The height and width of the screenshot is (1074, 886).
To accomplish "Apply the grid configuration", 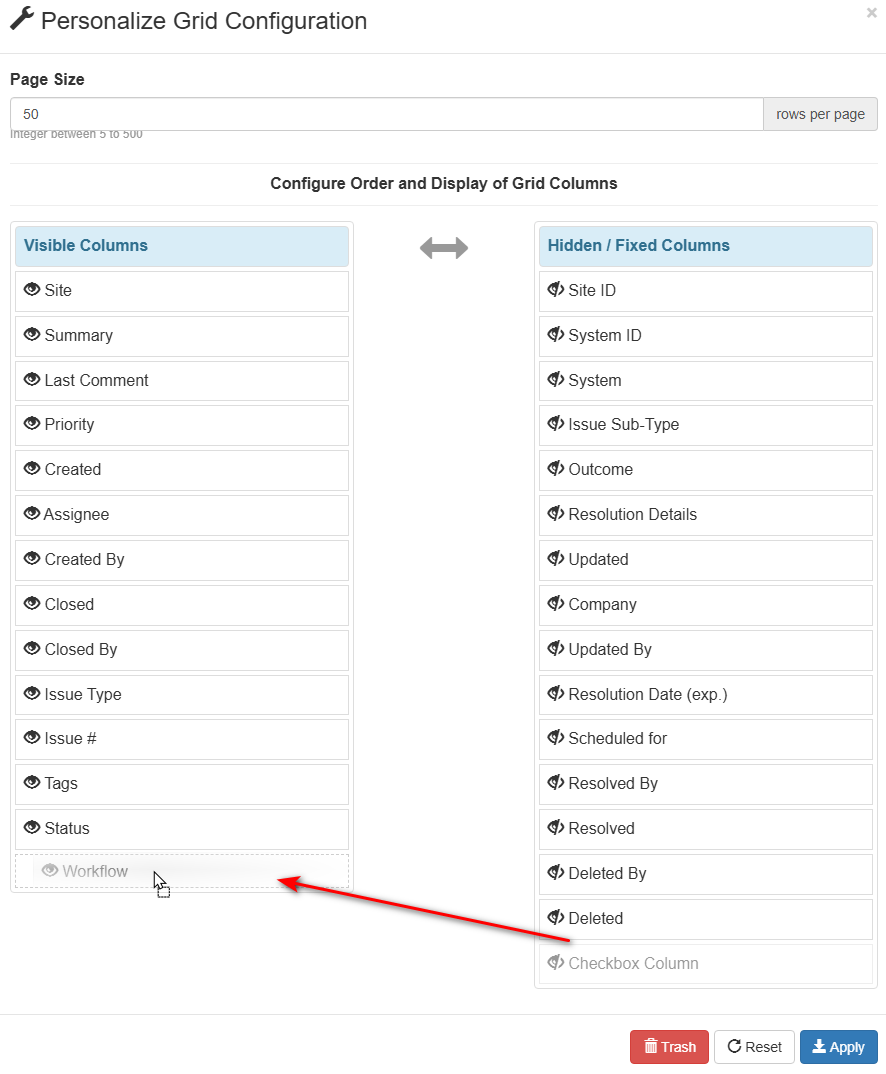I will point(838,1047).
